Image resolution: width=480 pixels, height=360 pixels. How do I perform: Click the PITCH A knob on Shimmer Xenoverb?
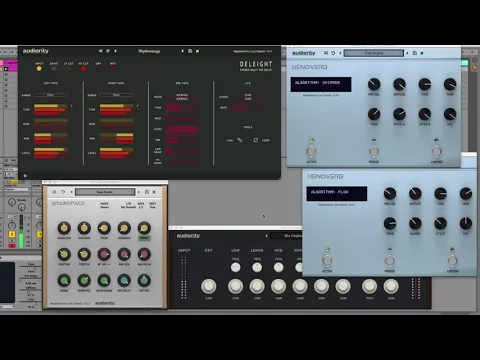pos(399,114)
